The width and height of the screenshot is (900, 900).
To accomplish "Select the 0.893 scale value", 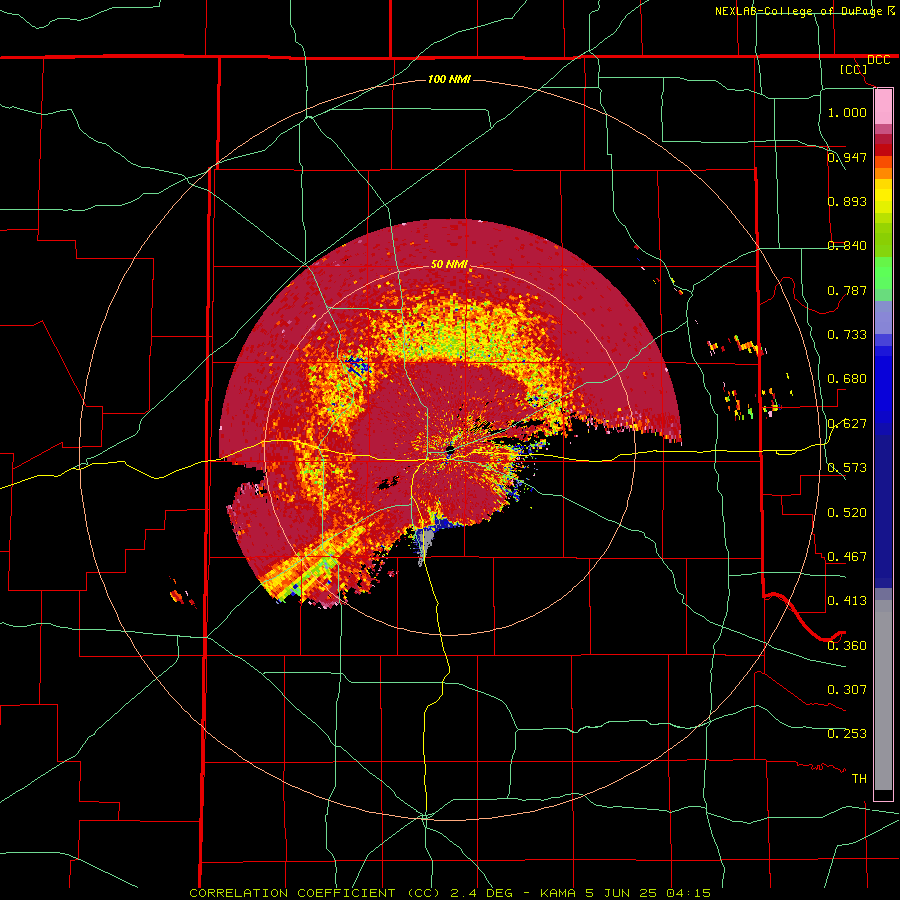I will (847, 201).
